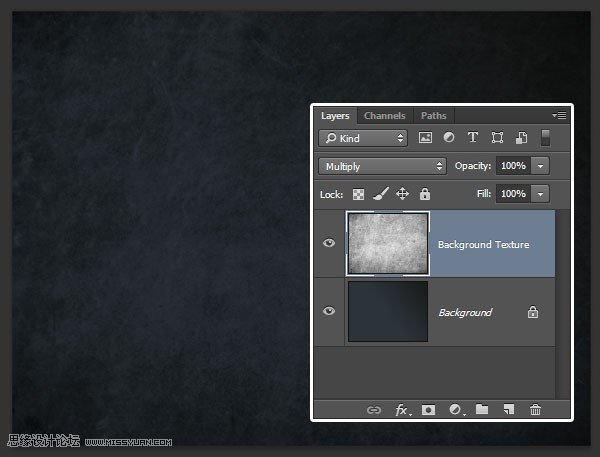Image resolution: width=600 pixels, height=457 pixels.
Task: Filter for pixel layers
Action: click(x=425, y=138)
